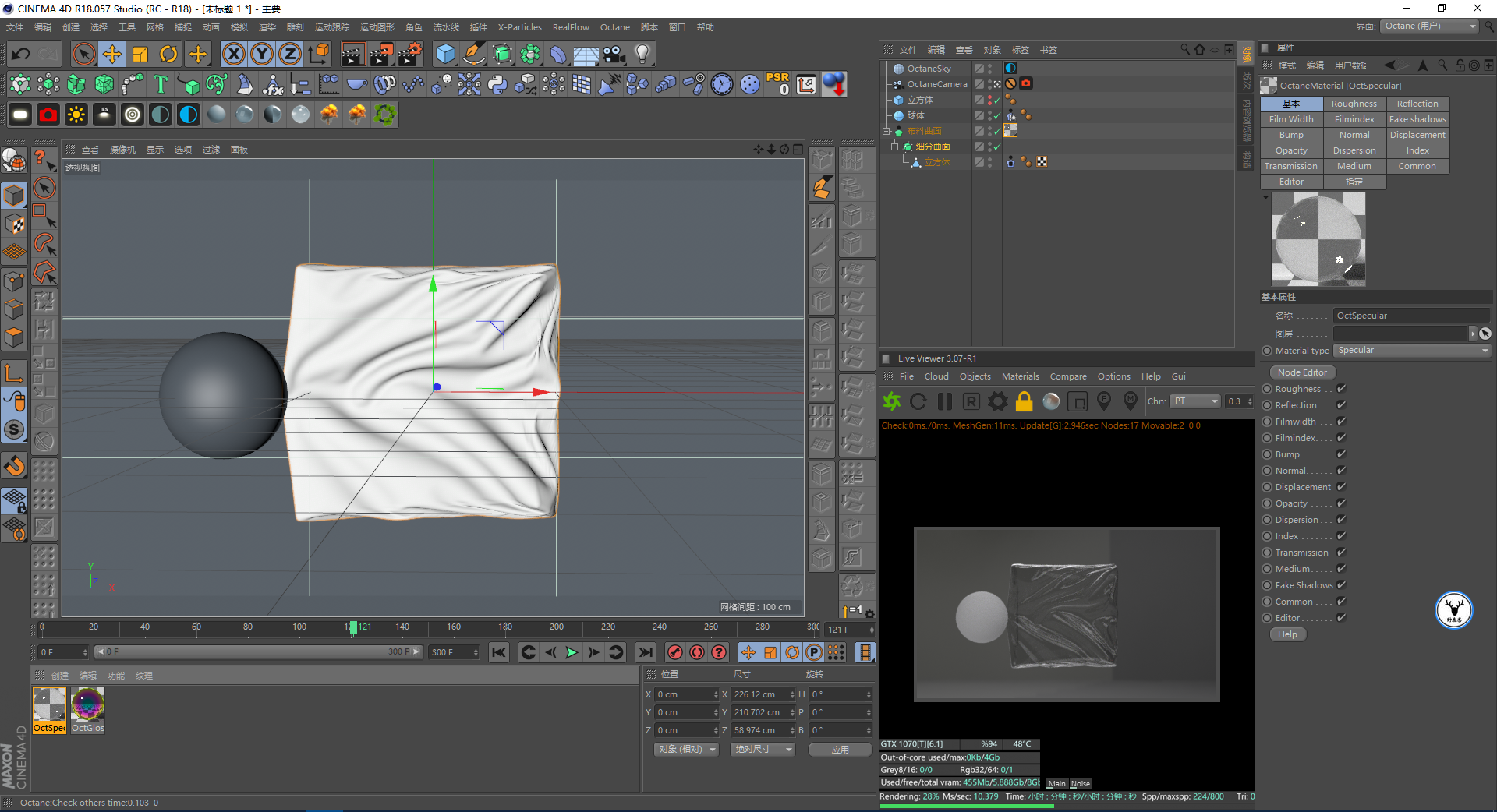
Task: Switch to the Displacement material tab
Action: 1417,135
